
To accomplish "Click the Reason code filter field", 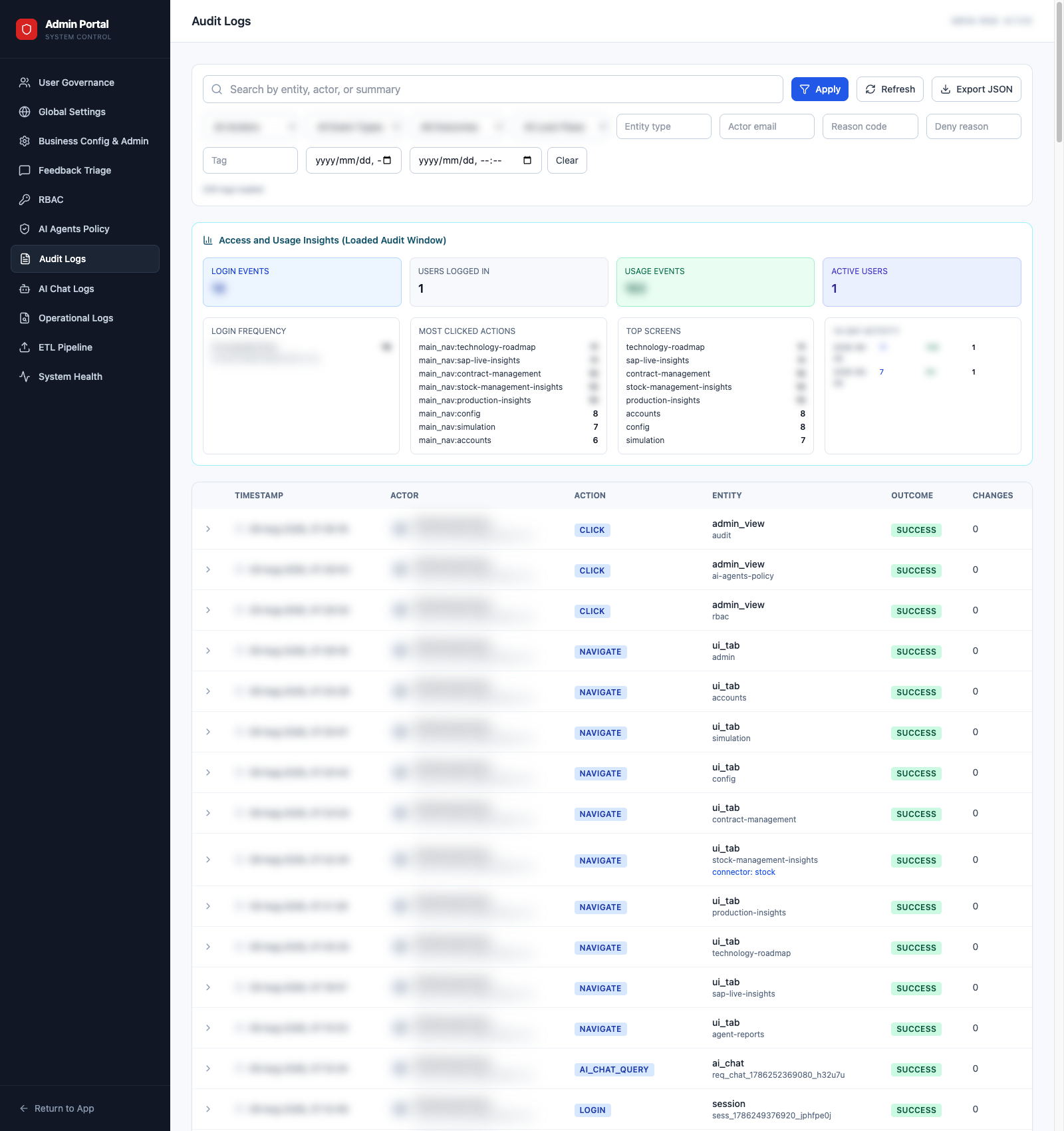I will (870, 126).
